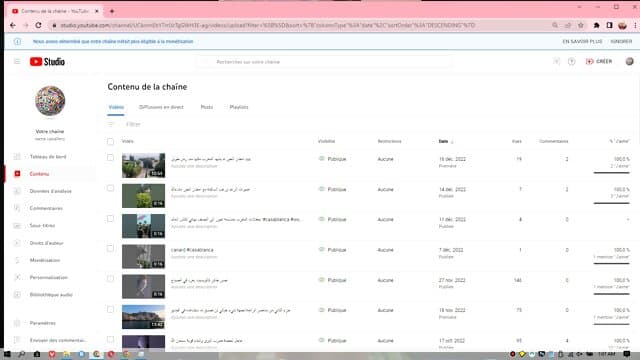Open the canard #casablanca video title
The image size is (640, 360).
tap(192, 250)
